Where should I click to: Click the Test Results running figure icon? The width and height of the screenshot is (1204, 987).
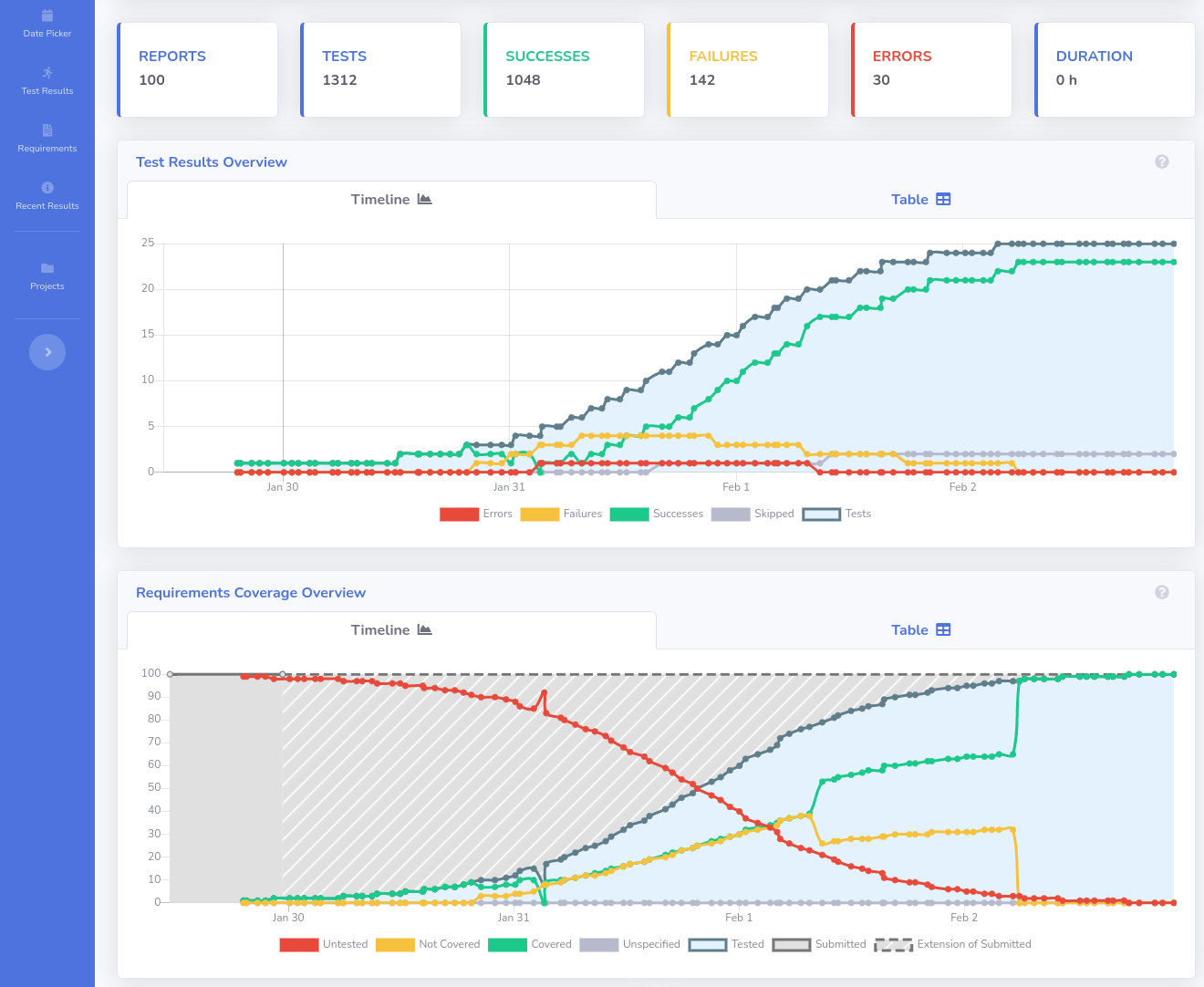(x=47, y=73)
